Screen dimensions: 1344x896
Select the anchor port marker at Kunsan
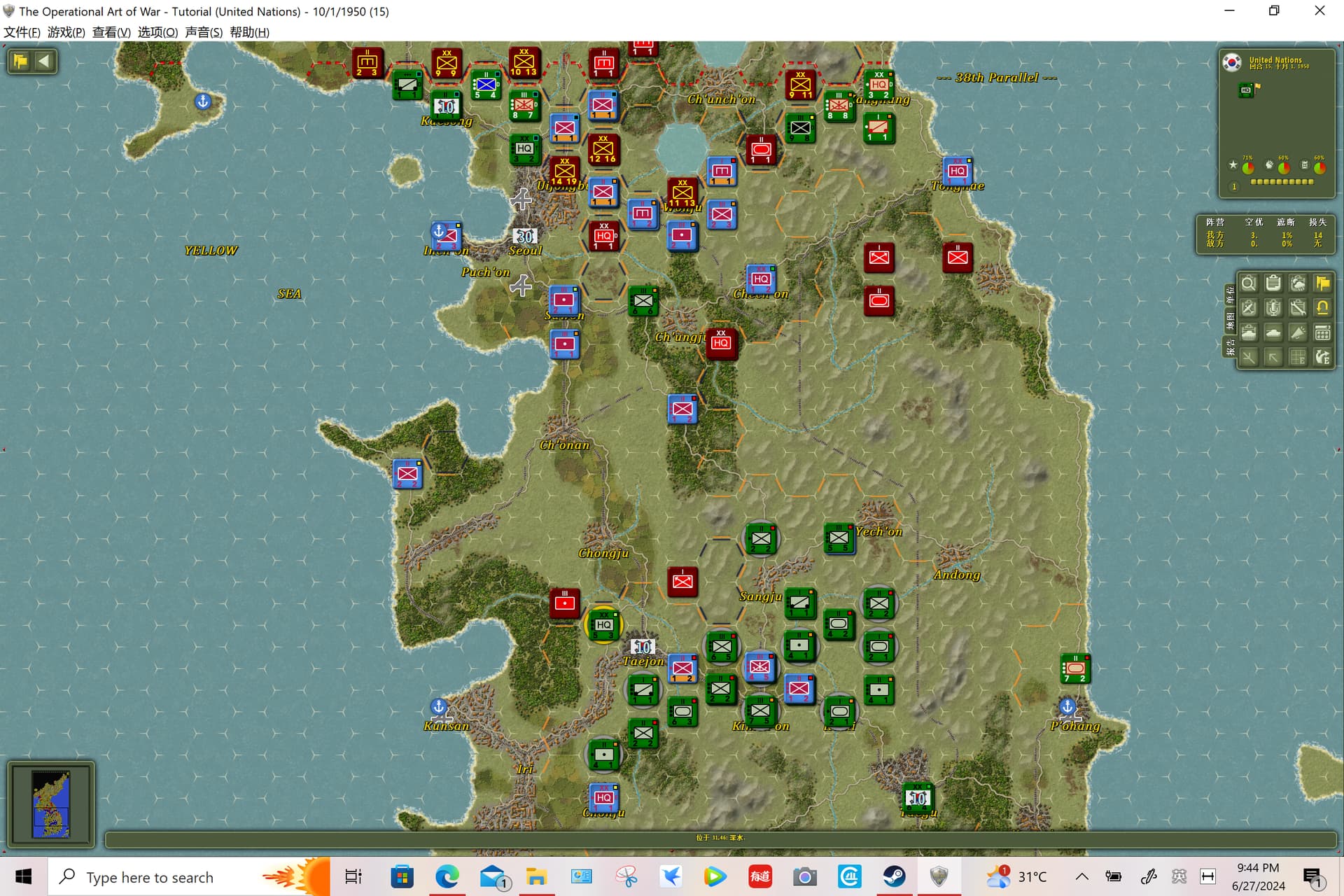click(x=439, y=706)
